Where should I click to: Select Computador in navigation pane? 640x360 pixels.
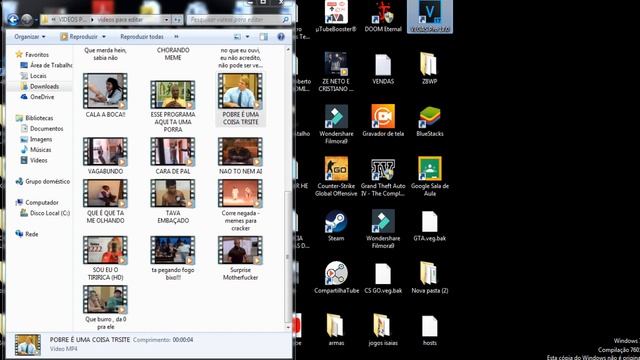37,202
